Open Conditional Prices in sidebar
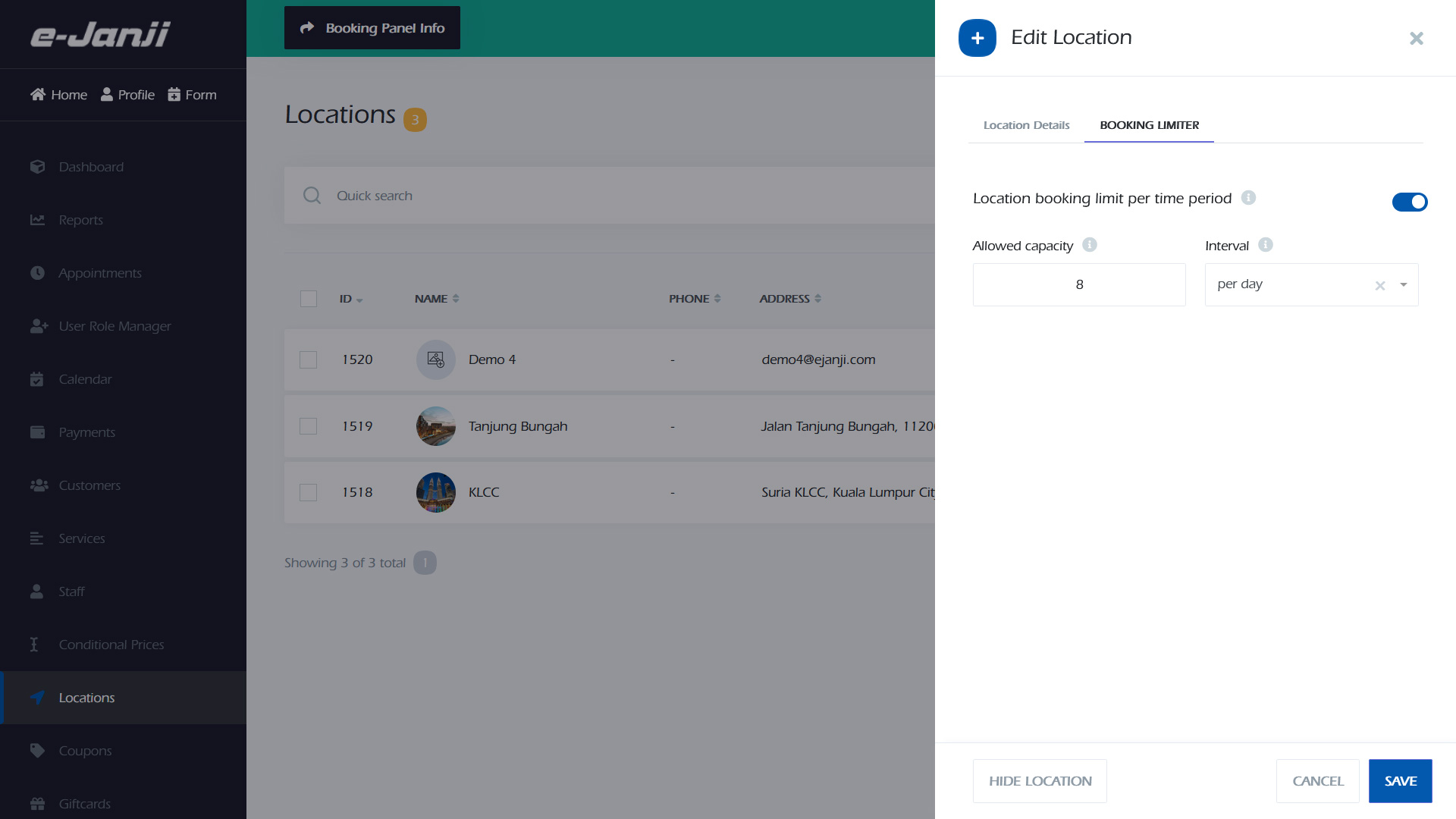Screen dimensions: 1456x819 pyautogui.click(x=111, y=645)
